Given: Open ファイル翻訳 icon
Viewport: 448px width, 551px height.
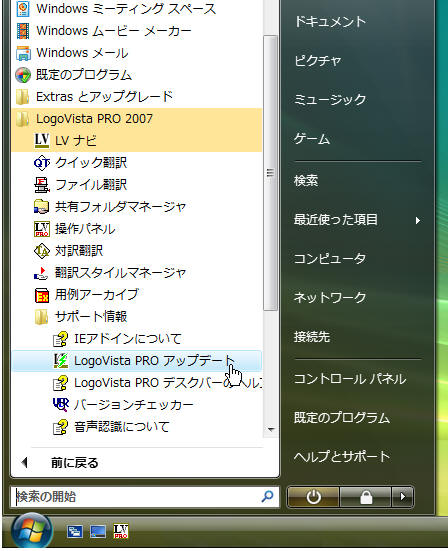Looking at the screenshot, I should click(x=42, y=185).
